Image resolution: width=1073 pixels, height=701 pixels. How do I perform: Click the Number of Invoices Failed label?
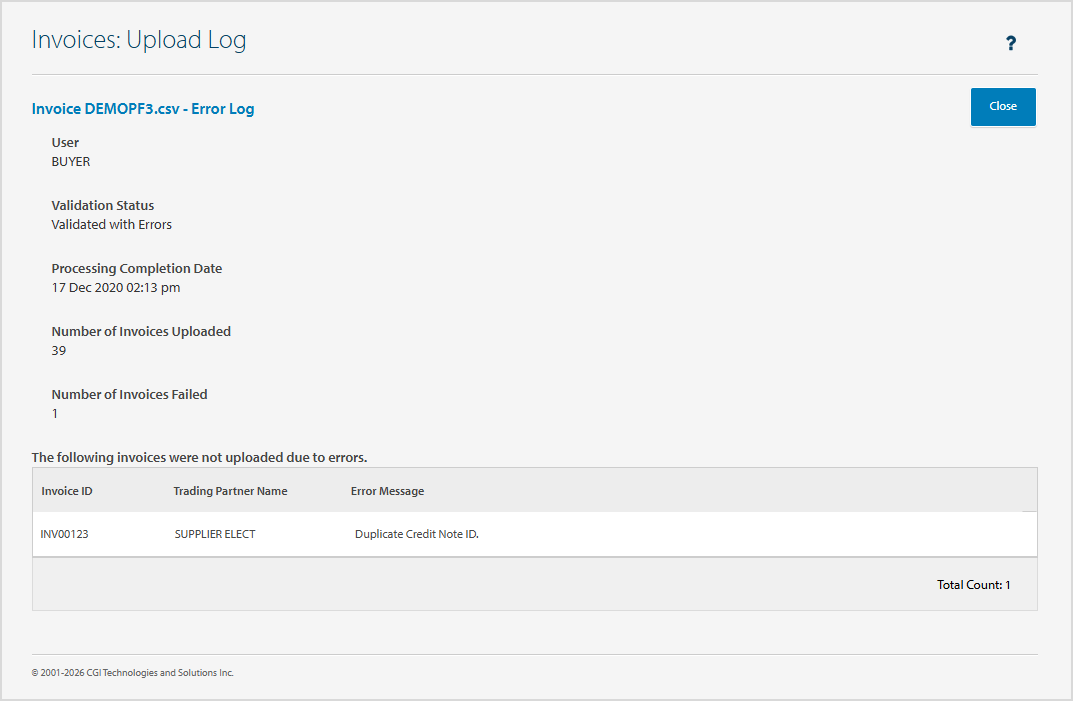(129, 394)
